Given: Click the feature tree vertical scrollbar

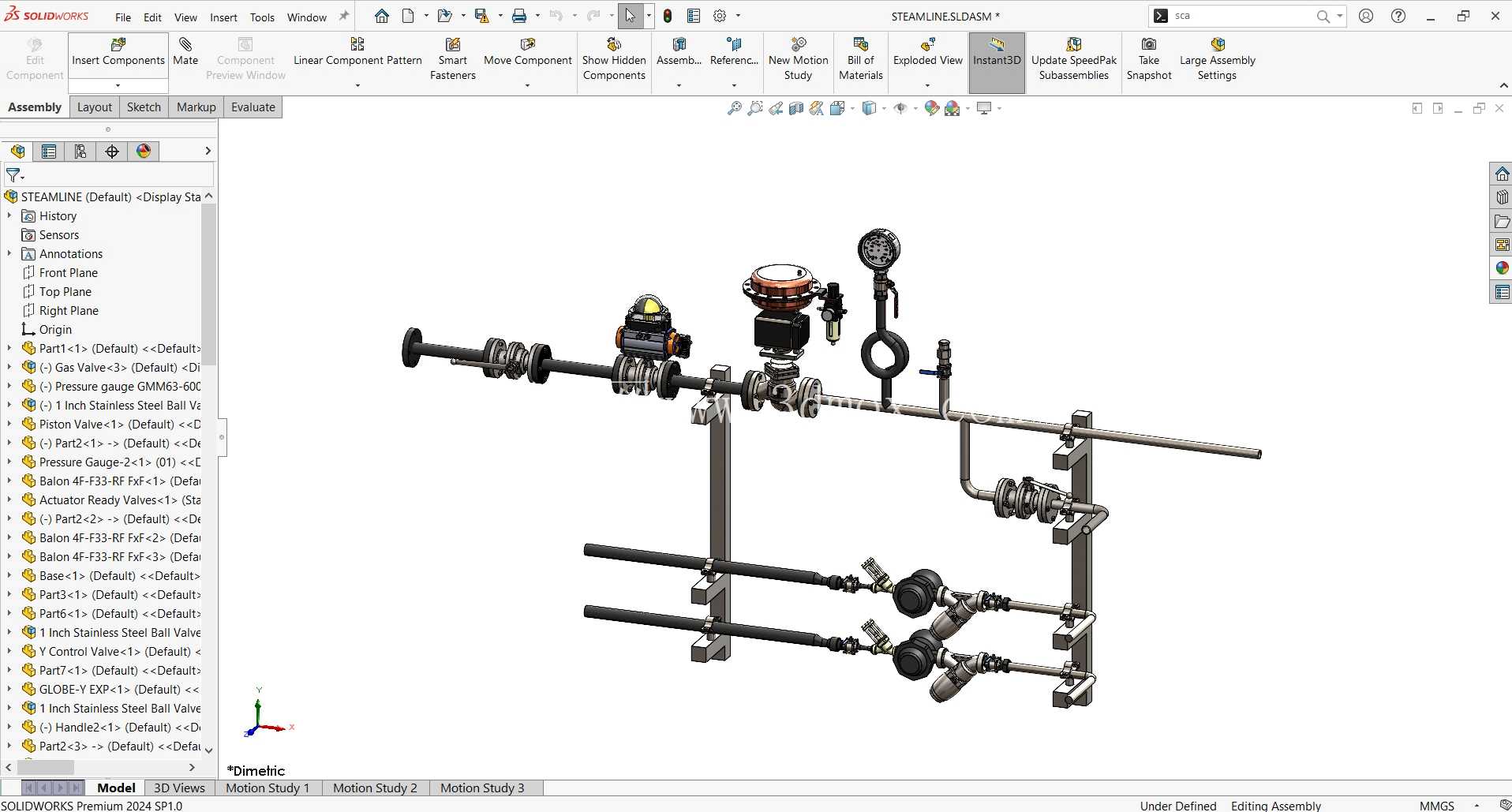Looking at the screenshot, I should pos(208,284).
